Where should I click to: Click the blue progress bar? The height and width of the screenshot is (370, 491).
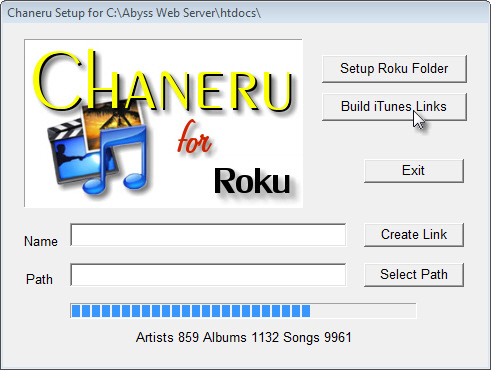(x=243, y=311)
